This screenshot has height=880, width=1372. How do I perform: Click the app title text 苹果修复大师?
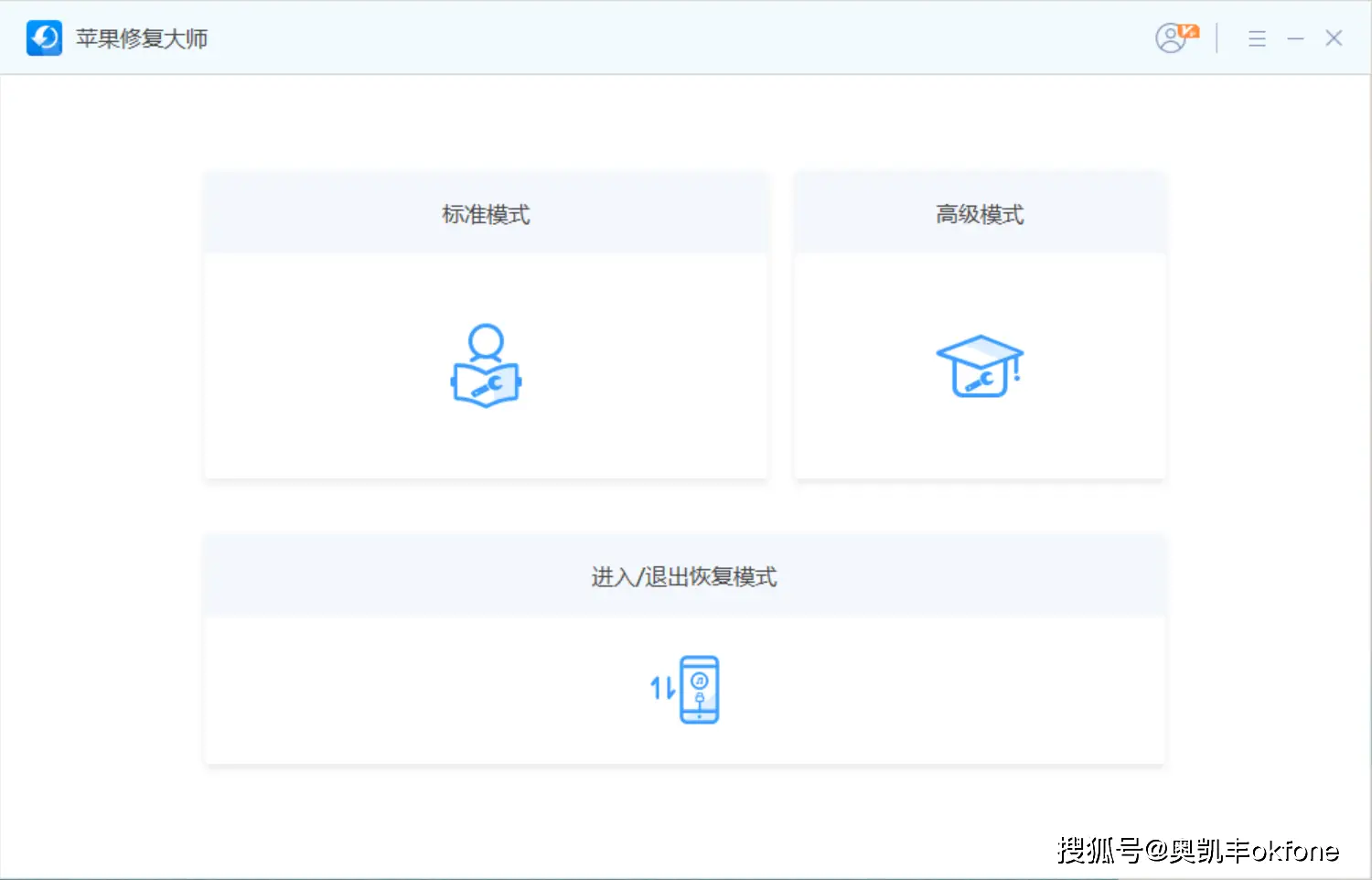pos(142,38)
